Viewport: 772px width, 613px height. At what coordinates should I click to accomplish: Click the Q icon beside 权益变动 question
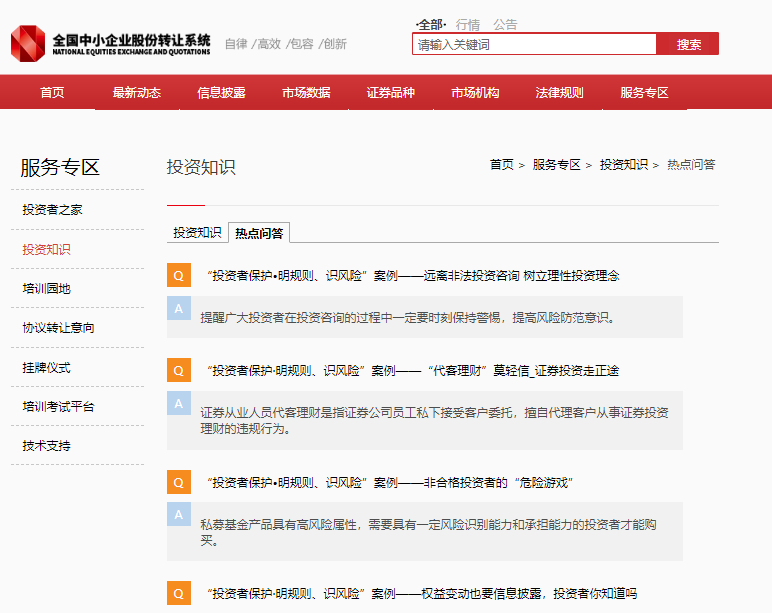(178, 593)
